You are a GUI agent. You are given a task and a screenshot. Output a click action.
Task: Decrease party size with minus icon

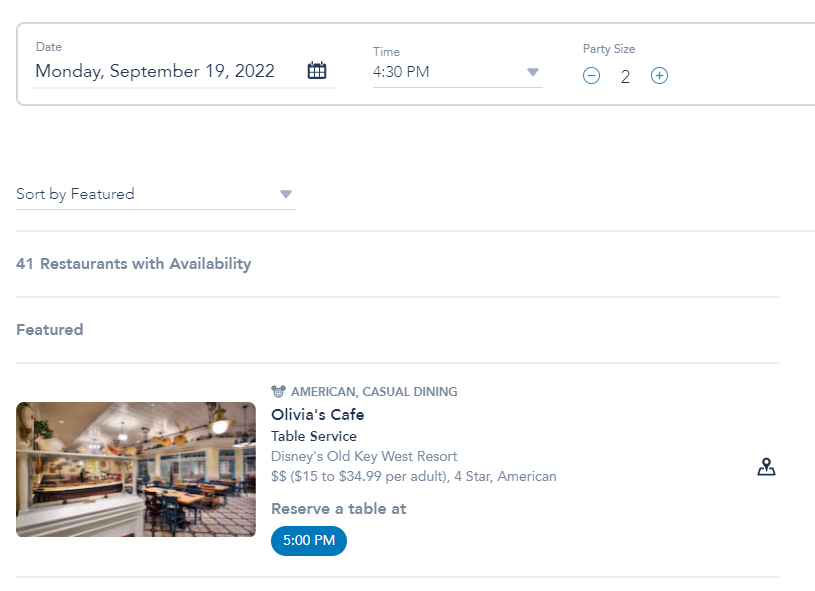click(x=591, y=76)
